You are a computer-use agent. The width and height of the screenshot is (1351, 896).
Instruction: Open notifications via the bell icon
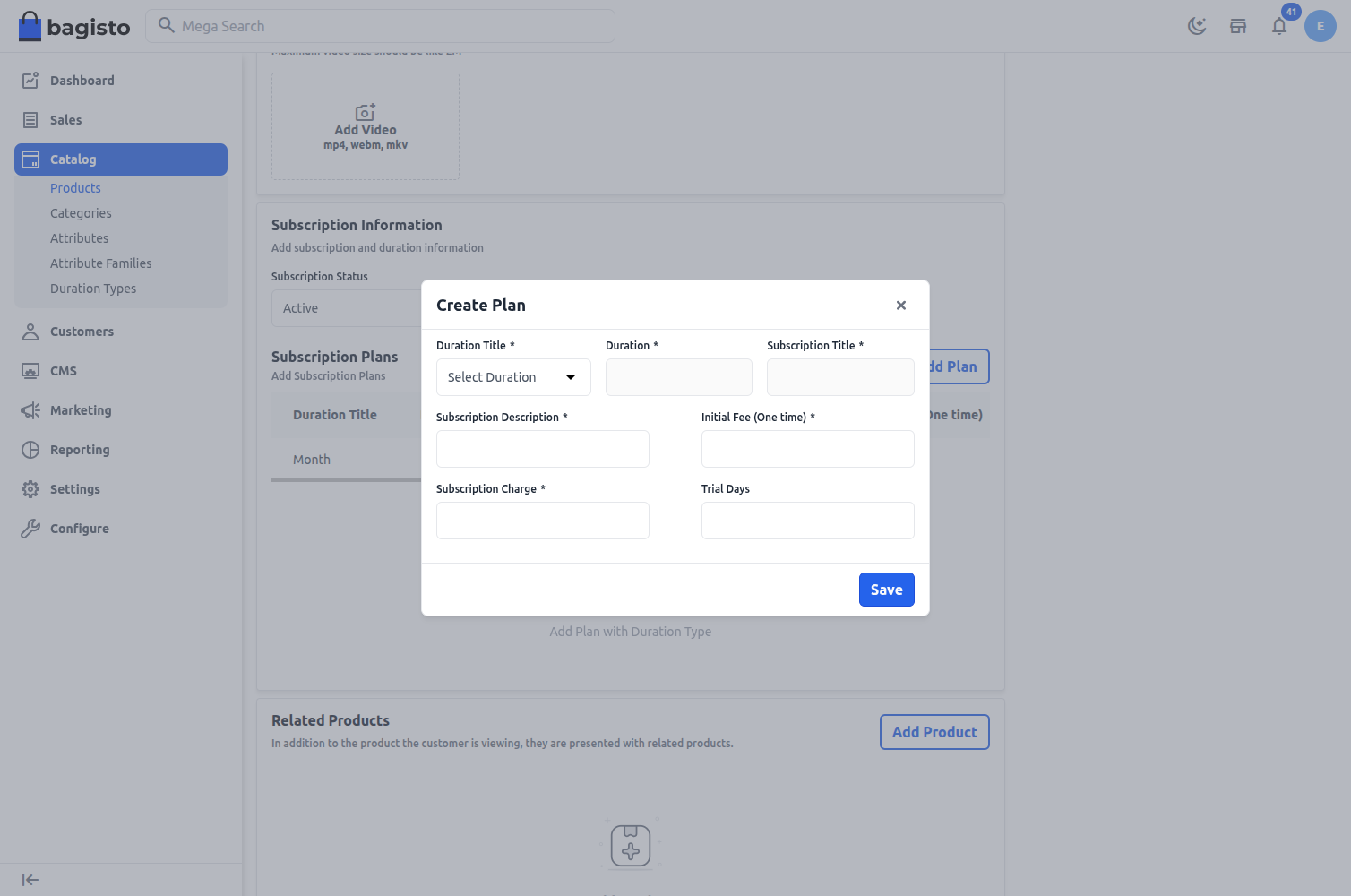click(x=1279, y=26)
